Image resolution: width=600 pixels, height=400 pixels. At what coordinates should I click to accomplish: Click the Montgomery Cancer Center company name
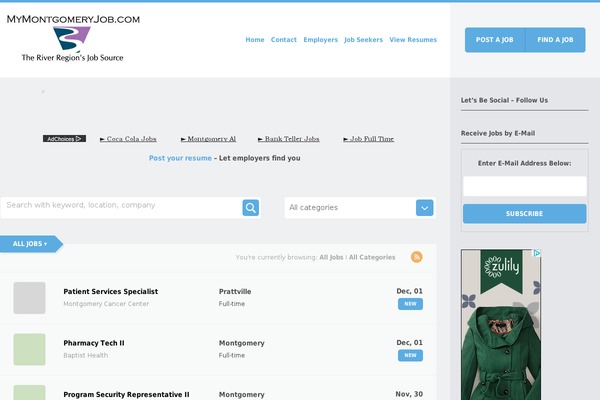pyautogui.click(x=106, y=304)
